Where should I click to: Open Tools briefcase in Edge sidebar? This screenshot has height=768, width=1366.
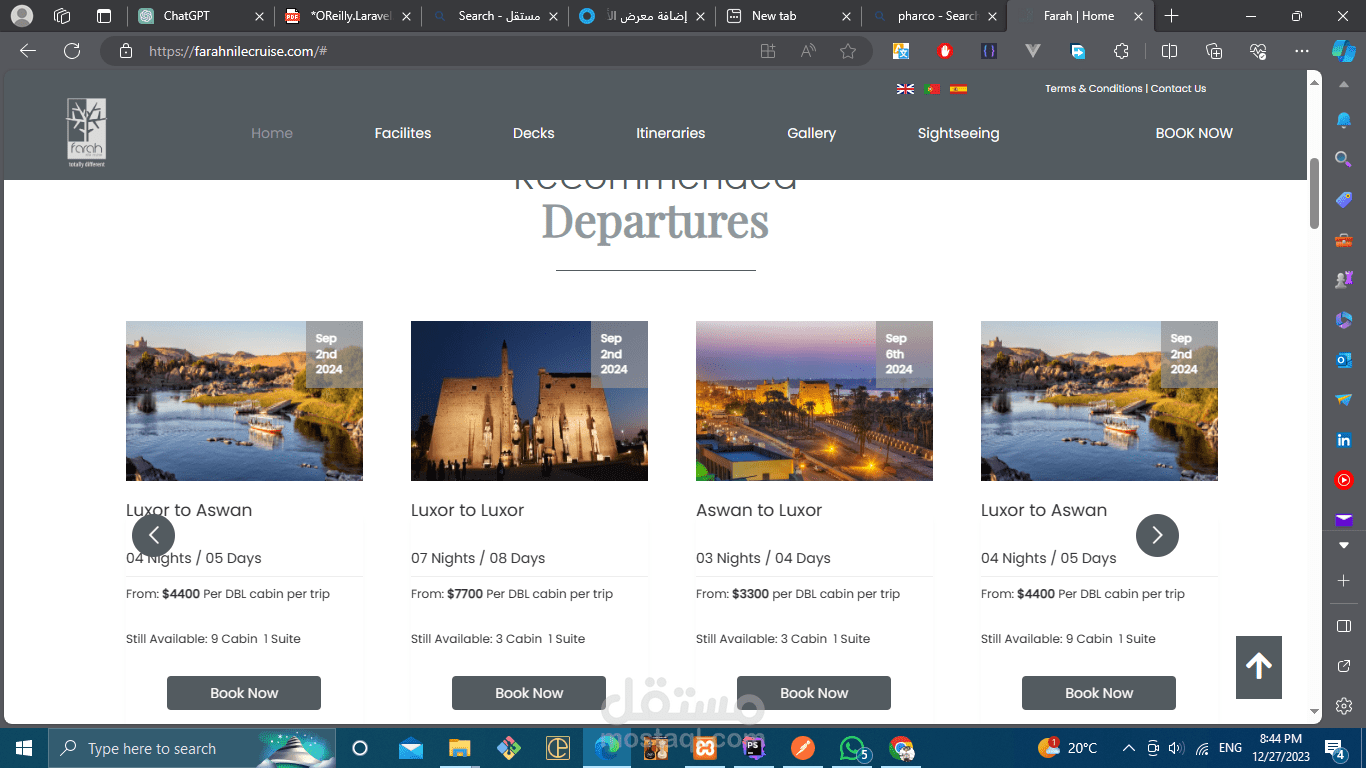pos(1344,240)
